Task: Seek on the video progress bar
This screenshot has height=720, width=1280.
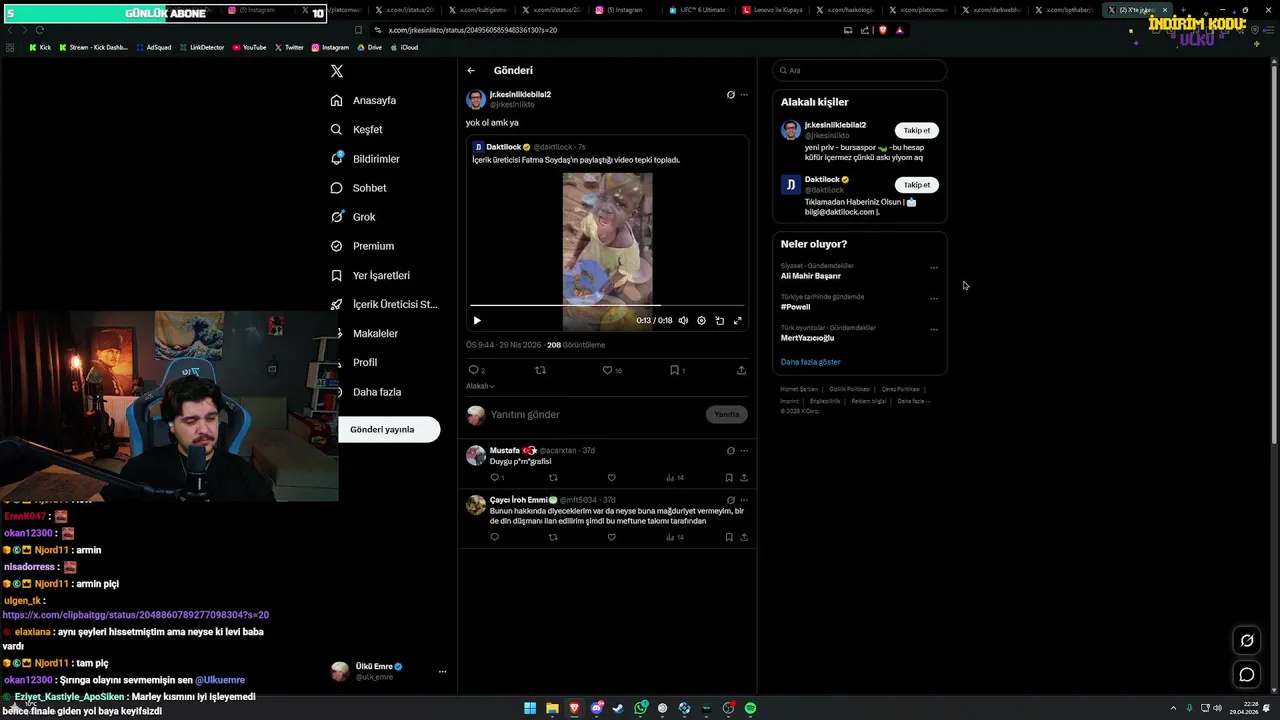Action: (x=607, y=305)
